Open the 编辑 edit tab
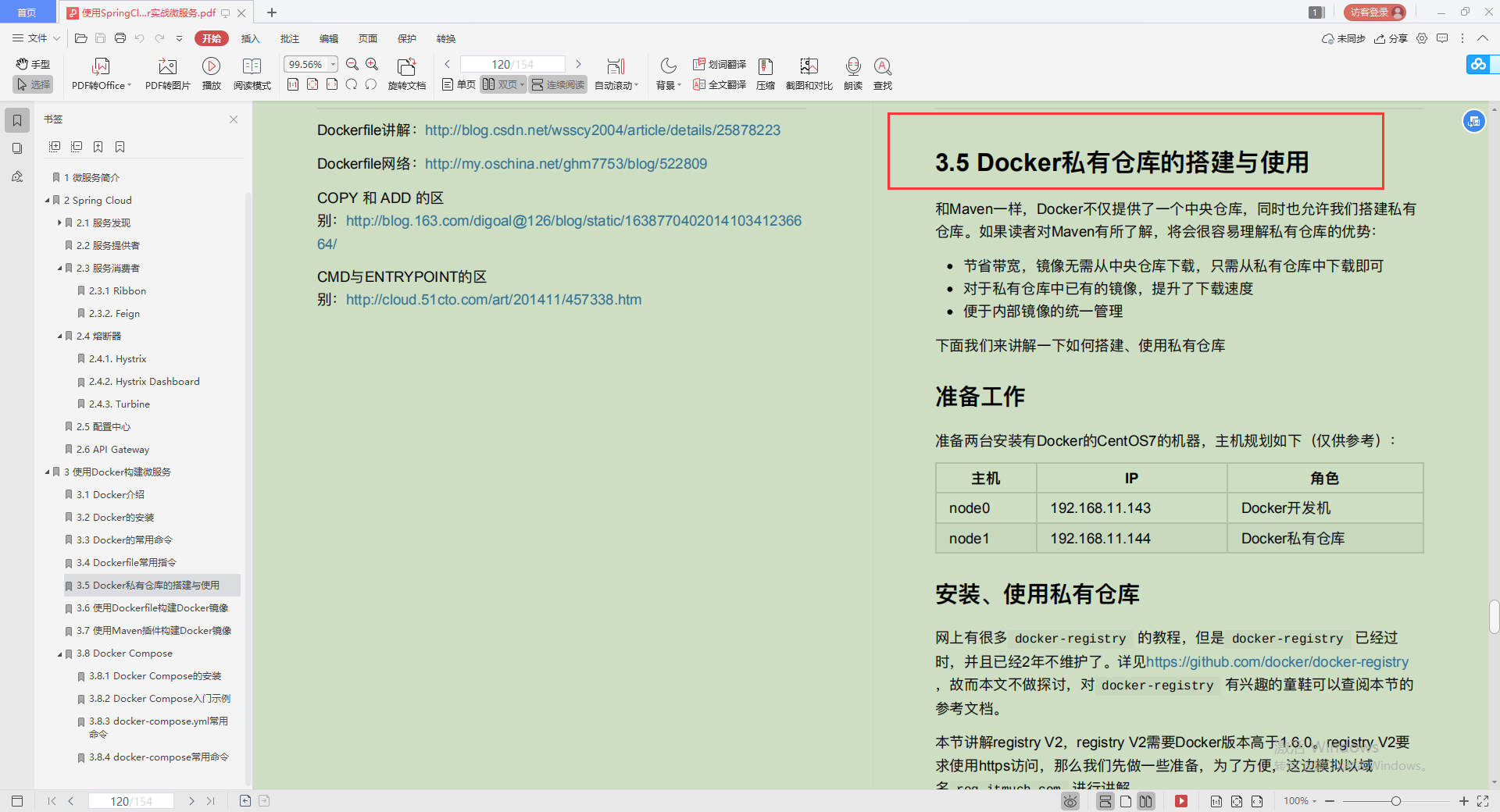This screenshot has height=812, width=1500. [x=328, y=38]
